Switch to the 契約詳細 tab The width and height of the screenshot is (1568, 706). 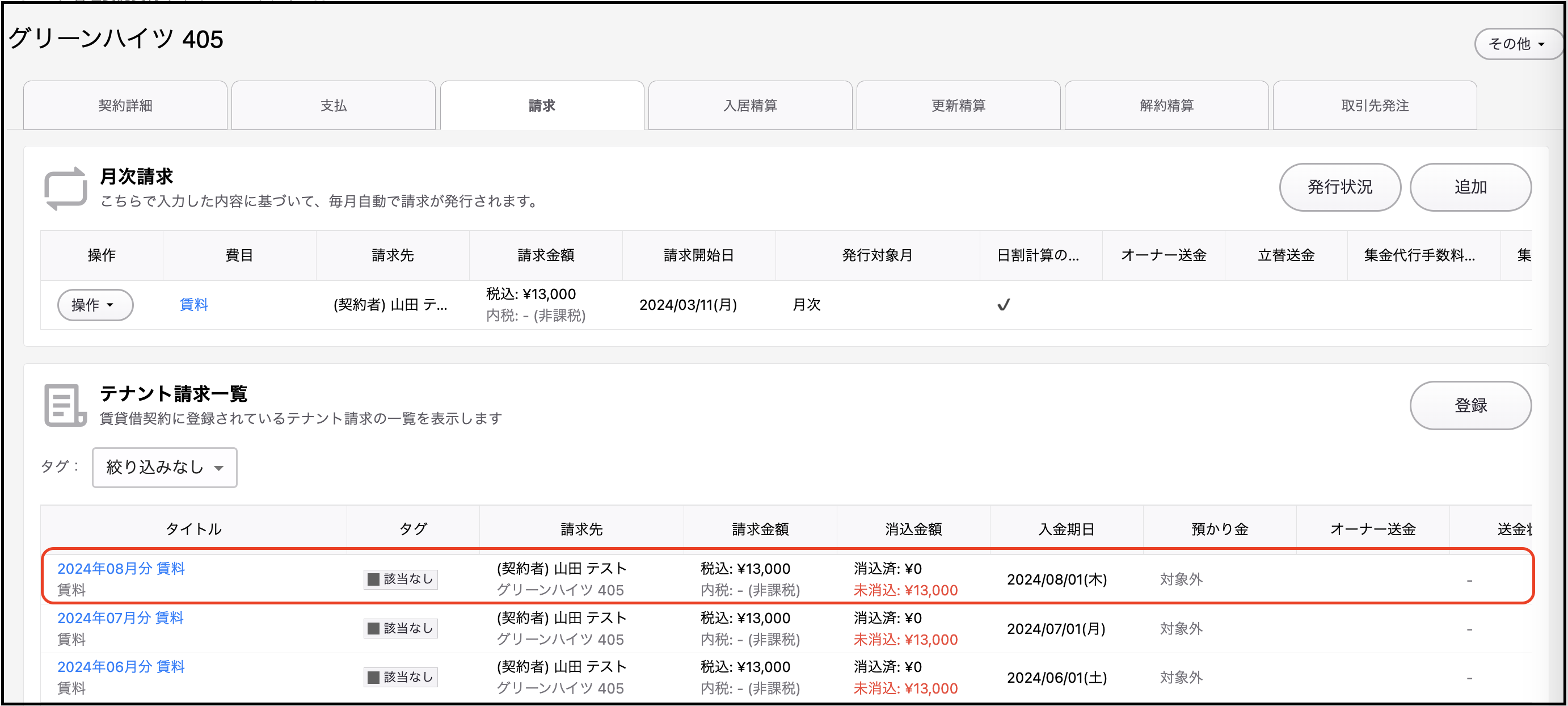(x=125, y=106)
